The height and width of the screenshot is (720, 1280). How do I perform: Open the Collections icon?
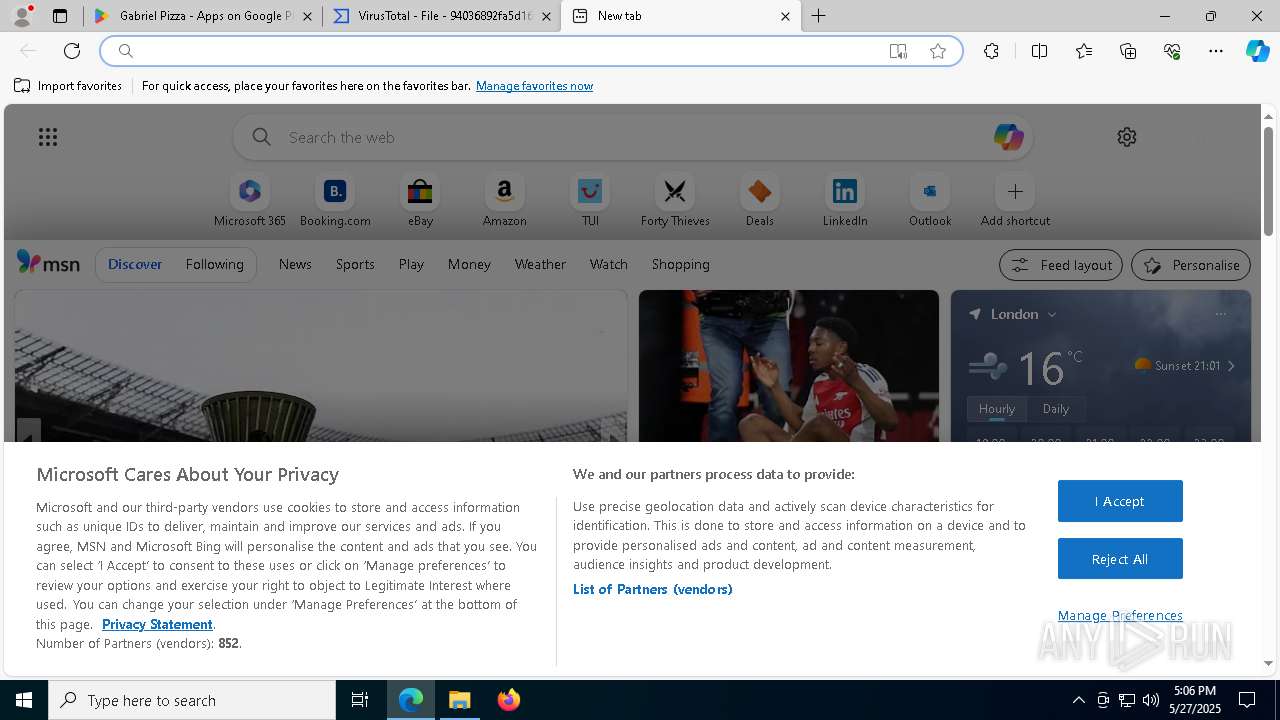1128,51
